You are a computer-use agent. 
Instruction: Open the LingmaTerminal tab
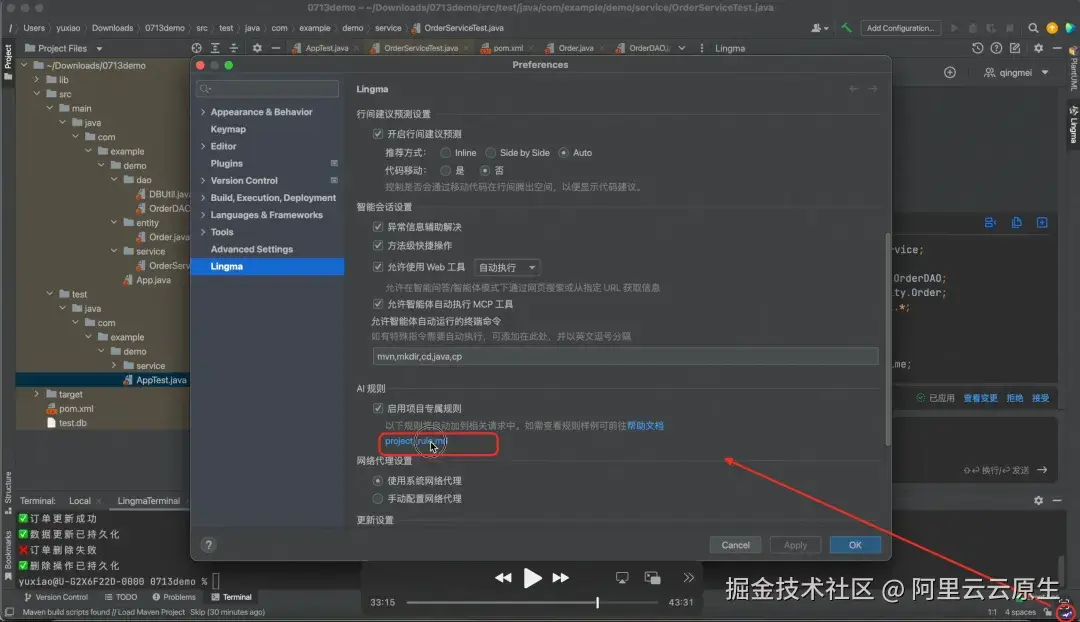point(148,501)
